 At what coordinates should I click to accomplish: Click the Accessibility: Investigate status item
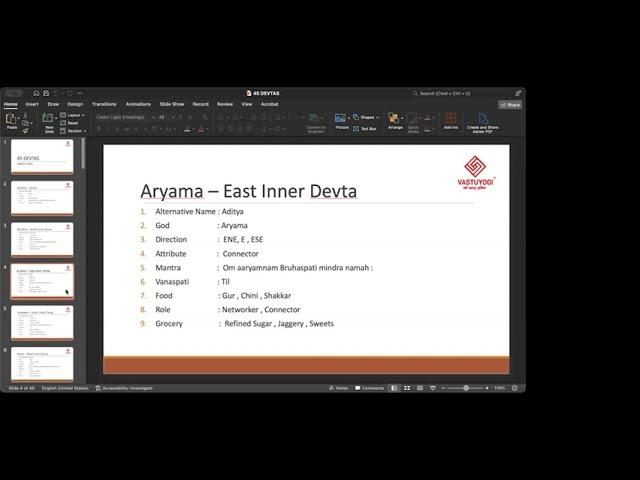coord(124,388)
